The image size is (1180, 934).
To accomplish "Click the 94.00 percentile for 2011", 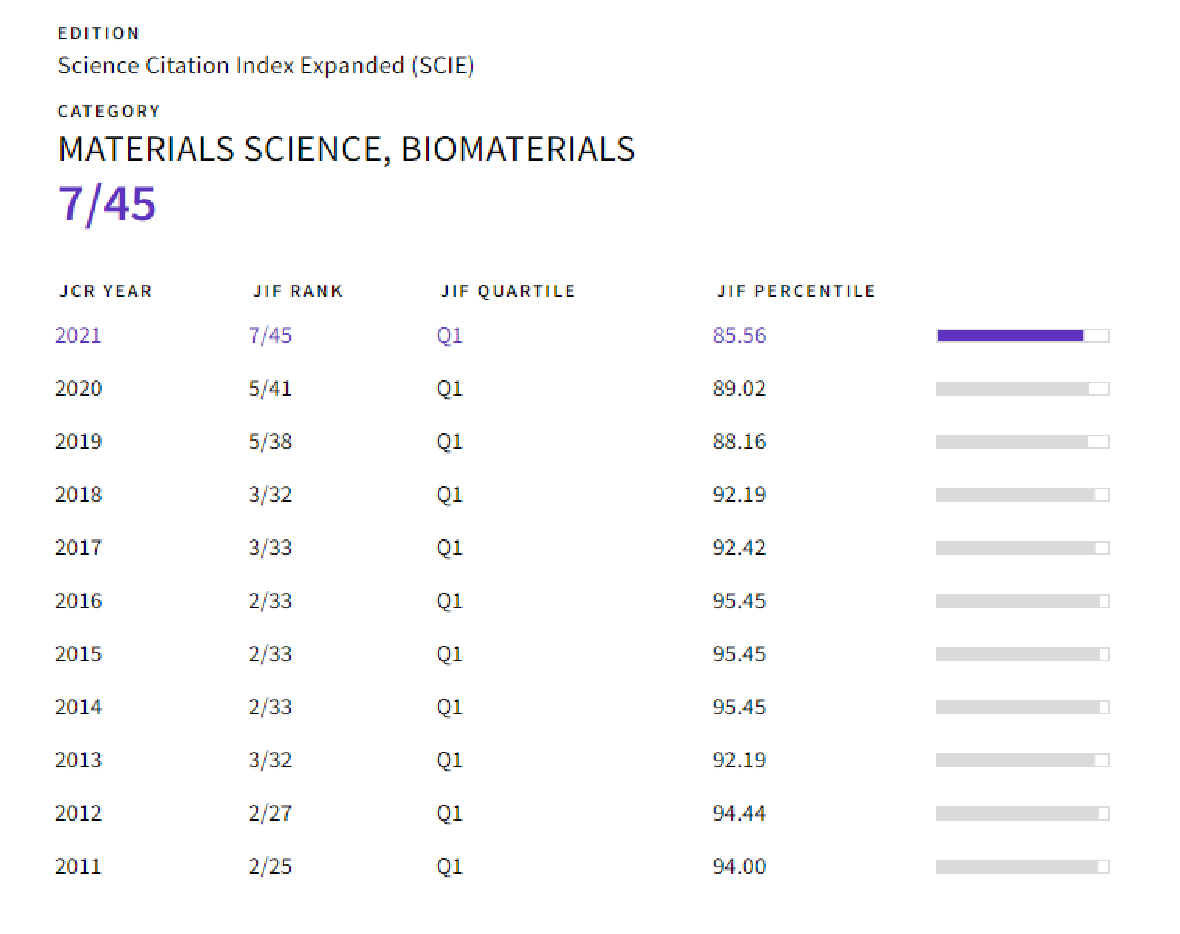I will click(739, 866).
